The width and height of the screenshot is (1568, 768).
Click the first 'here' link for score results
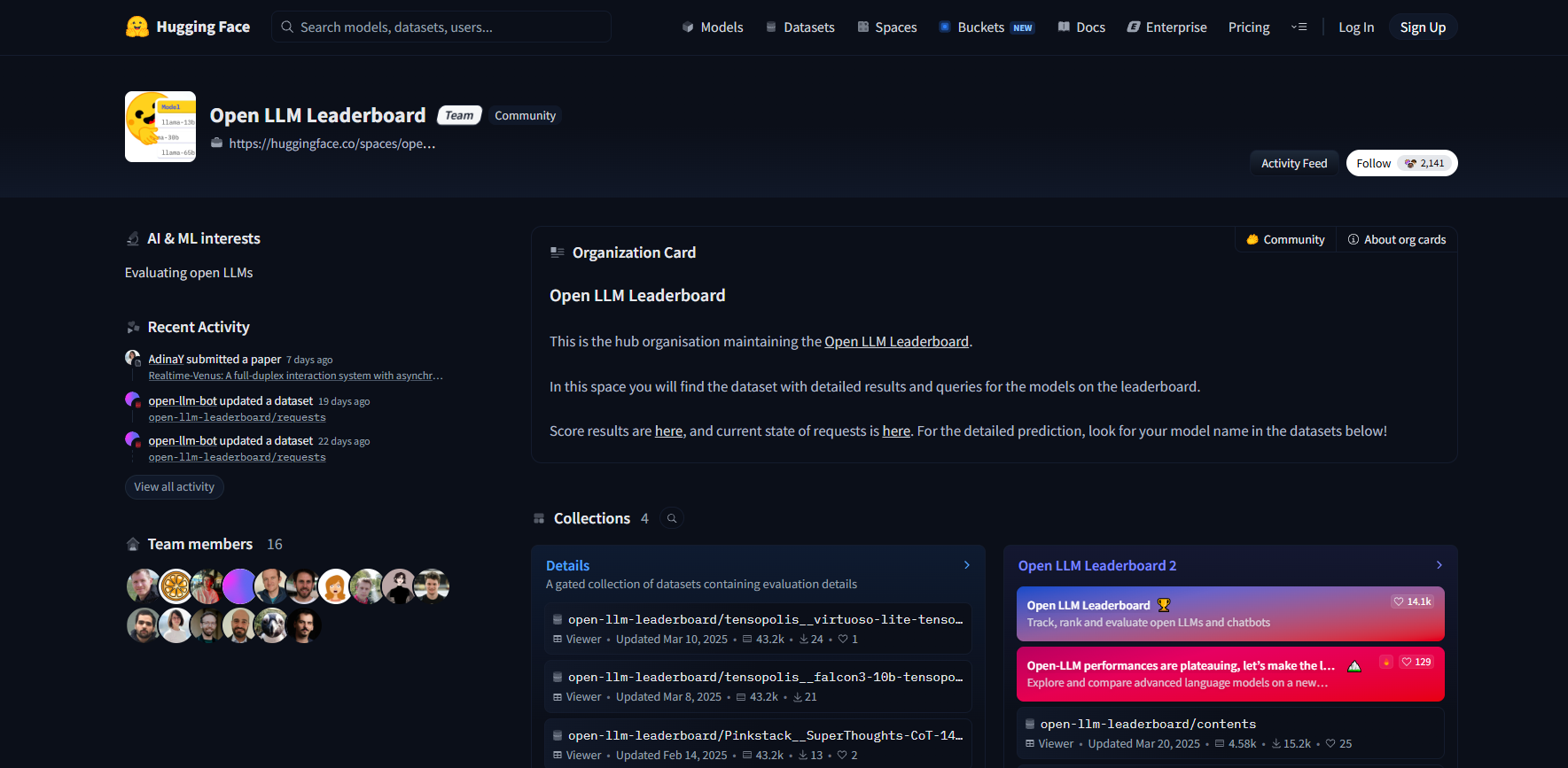tap(668, 431)
